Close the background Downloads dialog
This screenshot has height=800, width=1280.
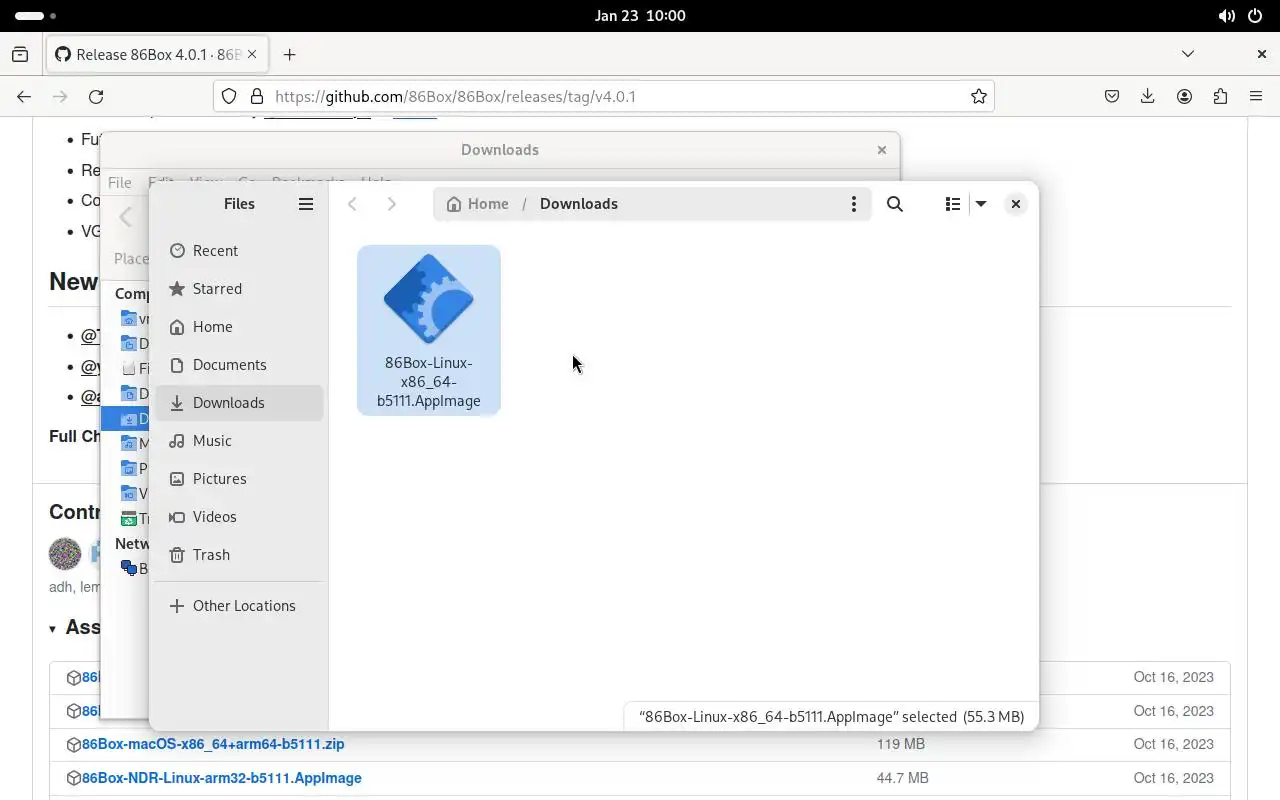[x=881, y=150]
